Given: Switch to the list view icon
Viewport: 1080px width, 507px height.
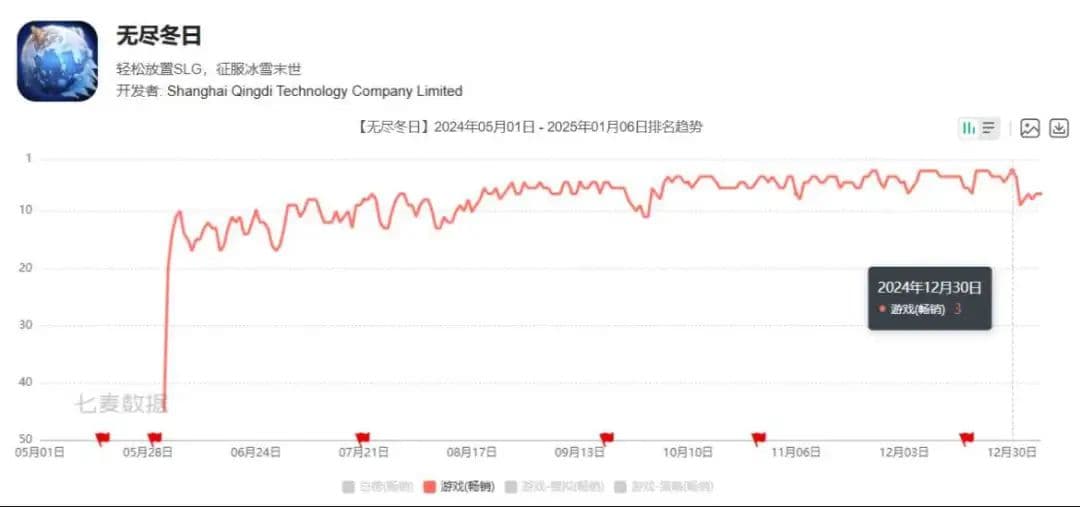Looking at the screenshot, I should pos(989,128).
